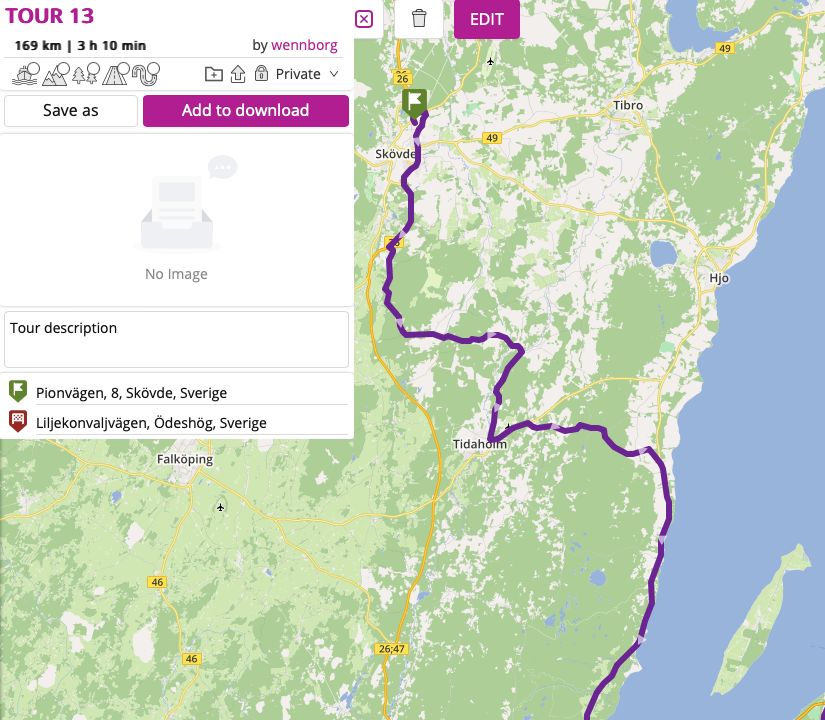
Task: Click the Save as button
Action: tap(70, 110)
